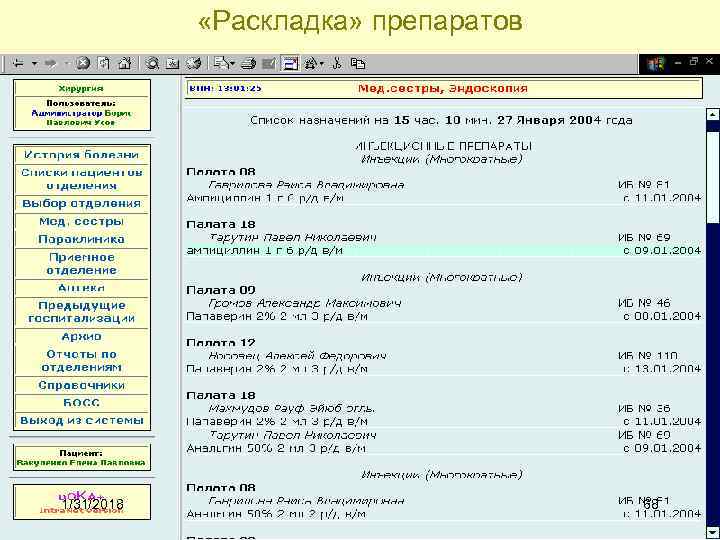The height and width of the screenshot is (540, 720).
Task: Expand the Mail icon dropdown arrow
Action: 233,63
